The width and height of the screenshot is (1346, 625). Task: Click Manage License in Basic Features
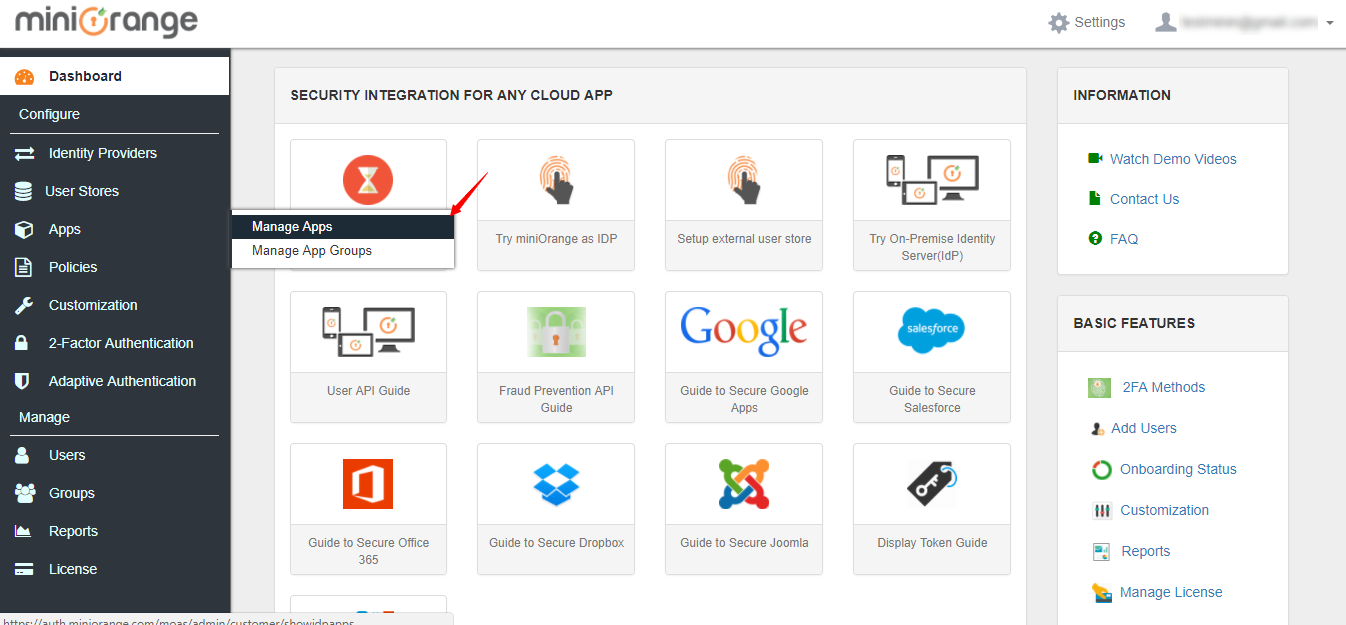tap(1171, 592)
